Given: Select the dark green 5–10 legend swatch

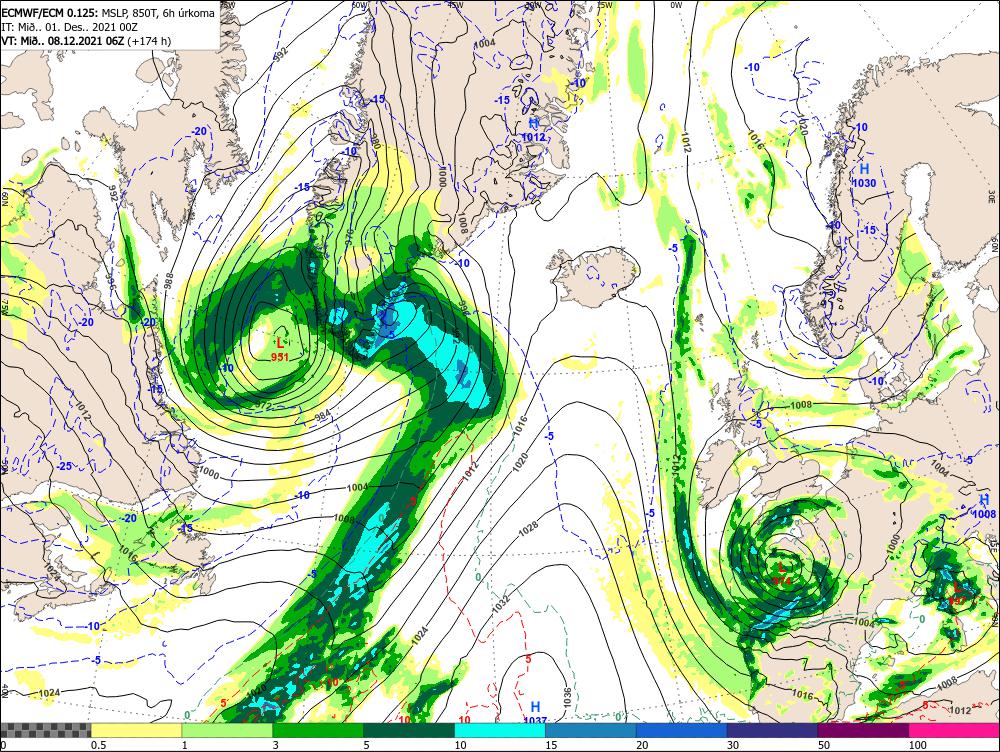Looking at the screenshot, I should click(409, 730).
